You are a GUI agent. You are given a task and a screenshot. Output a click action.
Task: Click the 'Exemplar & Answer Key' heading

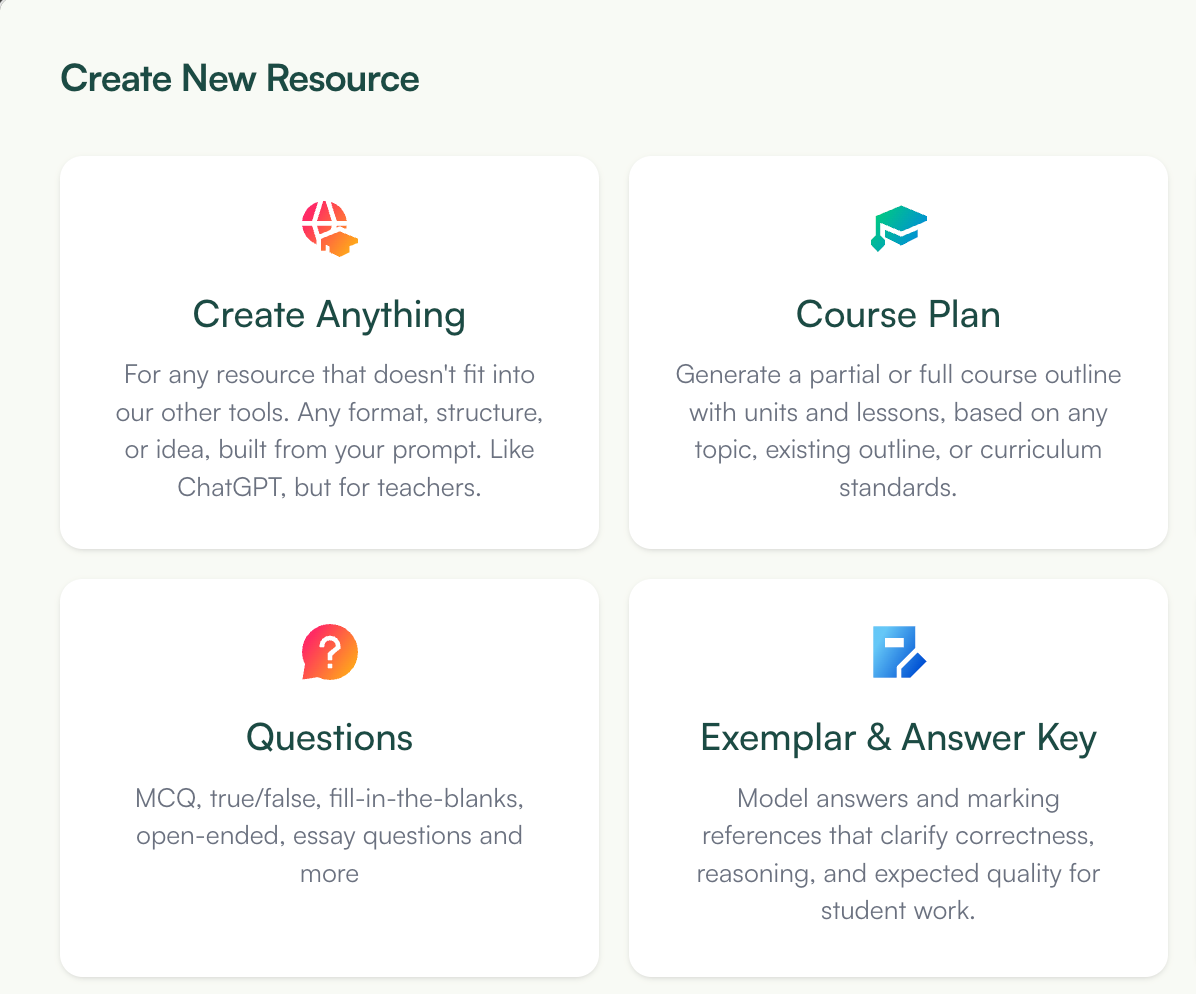(897, 737)
